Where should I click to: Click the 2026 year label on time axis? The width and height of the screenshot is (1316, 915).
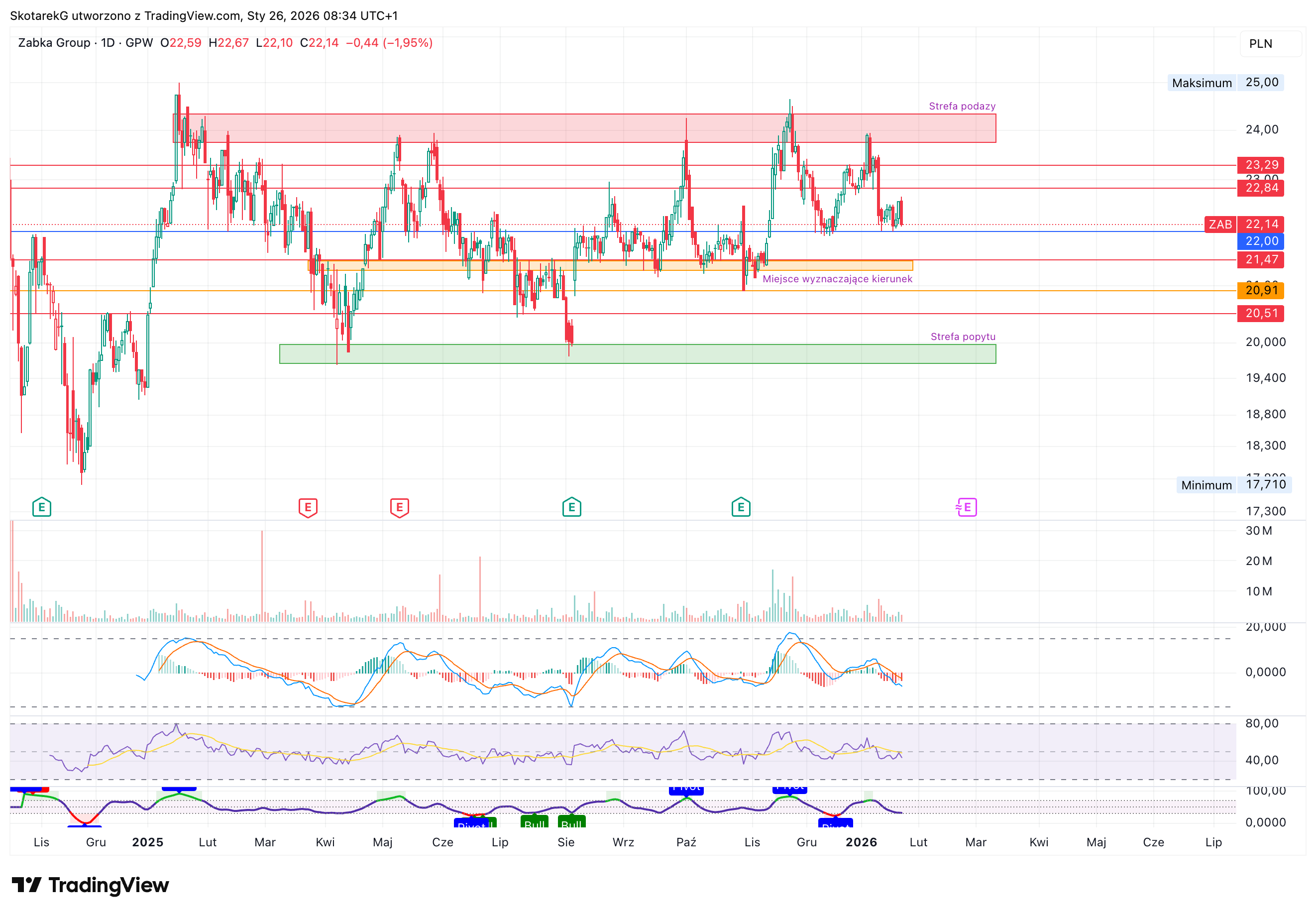(x=862, y=842)
